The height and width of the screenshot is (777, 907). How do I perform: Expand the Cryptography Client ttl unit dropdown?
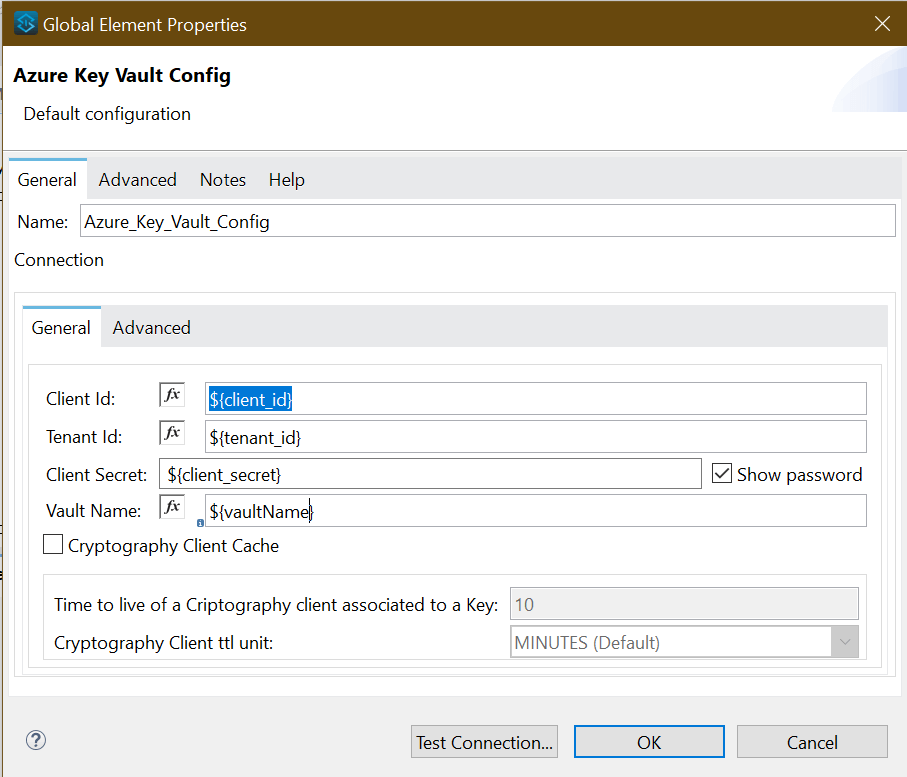[844, 642]
